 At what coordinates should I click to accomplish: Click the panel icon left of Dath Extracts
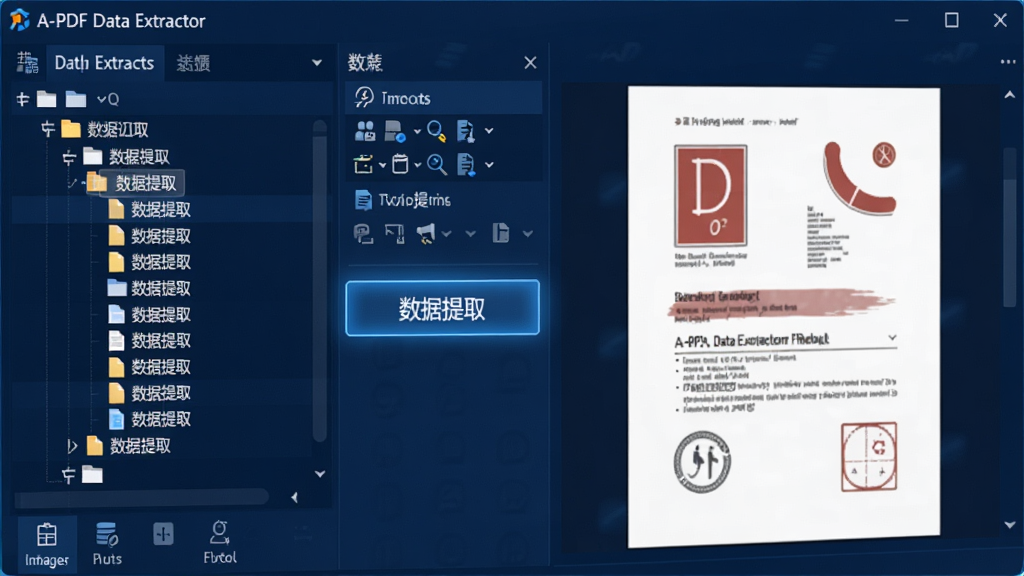coord(27,63)
